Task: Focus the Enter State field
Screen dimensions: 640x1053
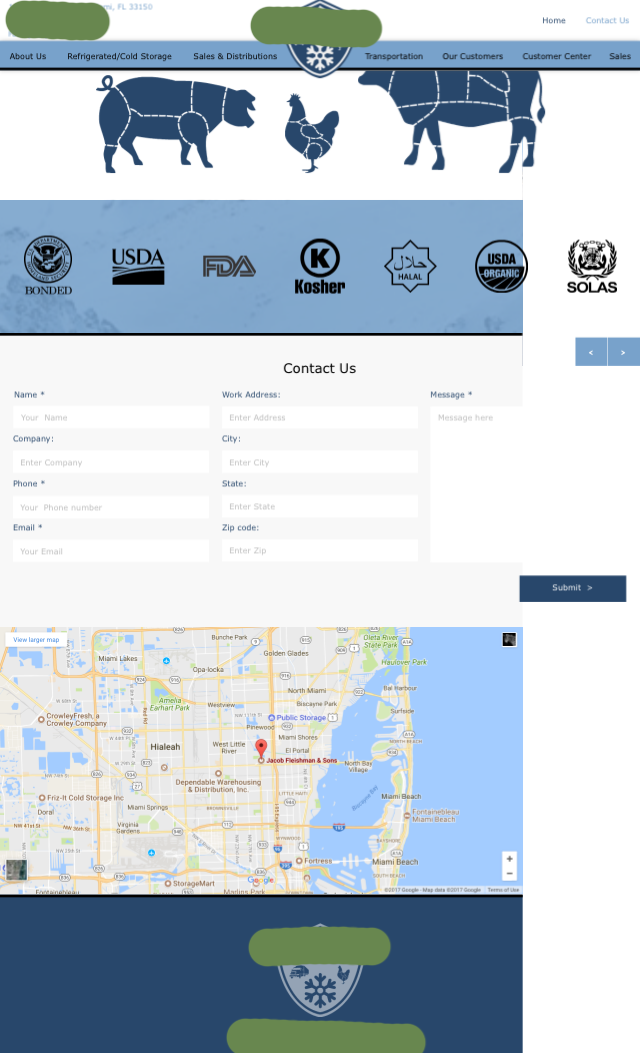Action: pyautogui.click(x=320, y=506)
